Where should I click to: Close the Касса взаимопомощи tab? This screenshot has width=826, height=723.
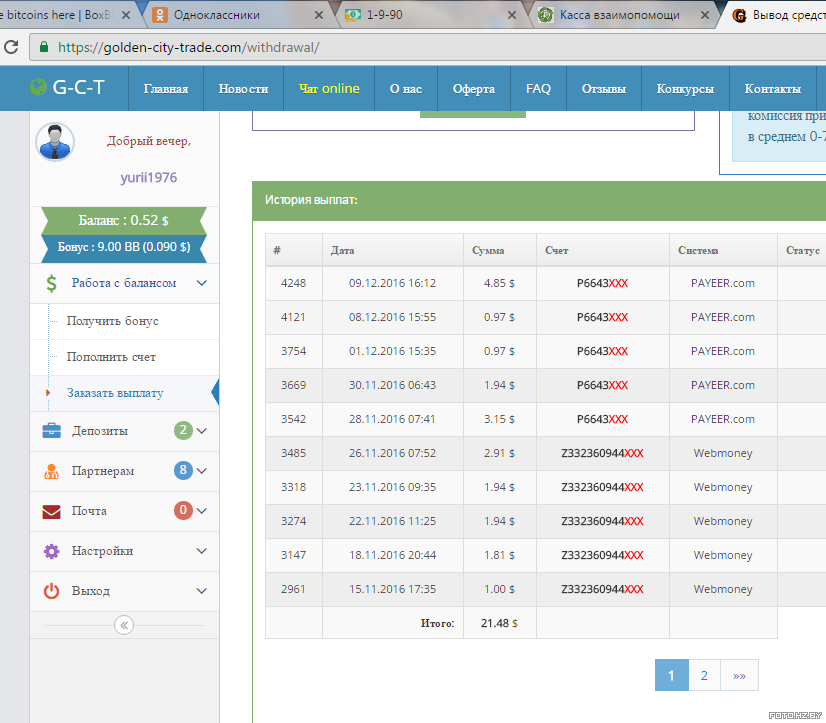704,15
